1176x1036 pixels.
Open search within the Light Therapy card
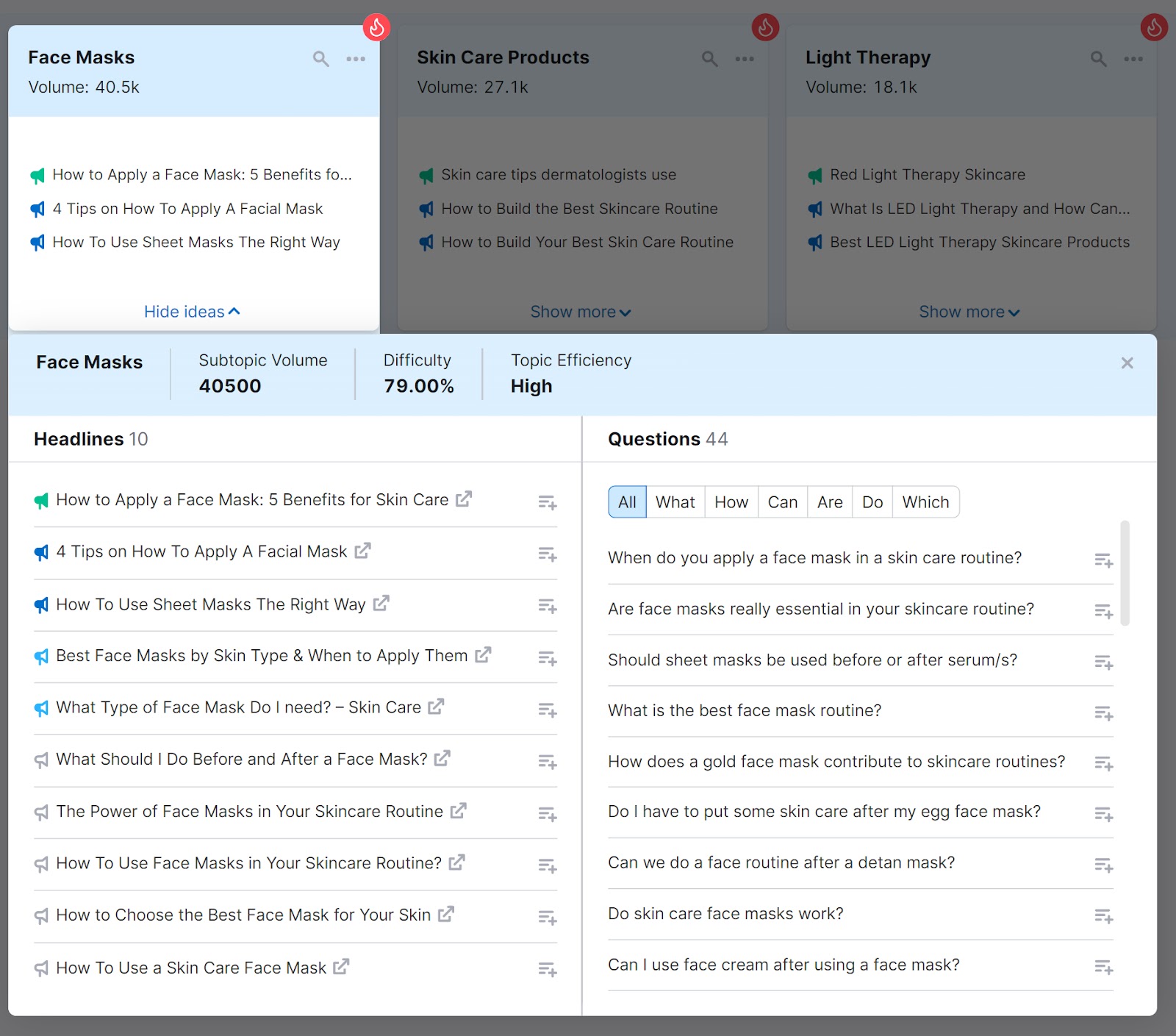tap(1098, 59)
